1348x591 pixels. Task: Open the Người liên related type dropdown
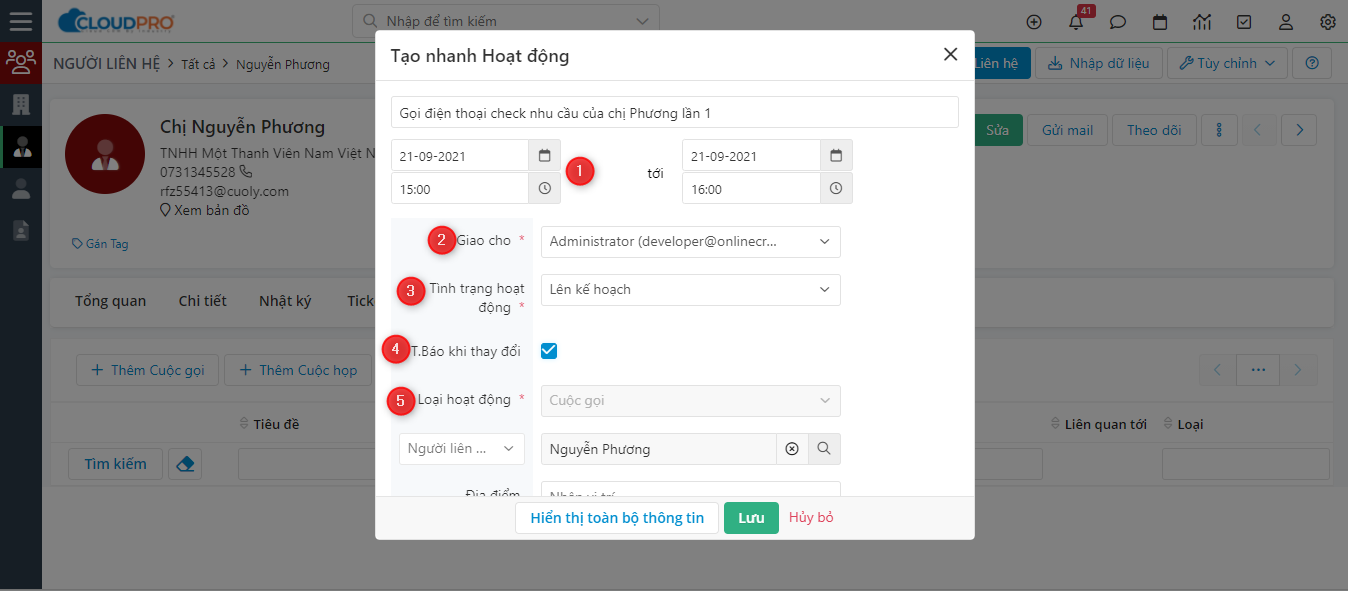point(461,449)
